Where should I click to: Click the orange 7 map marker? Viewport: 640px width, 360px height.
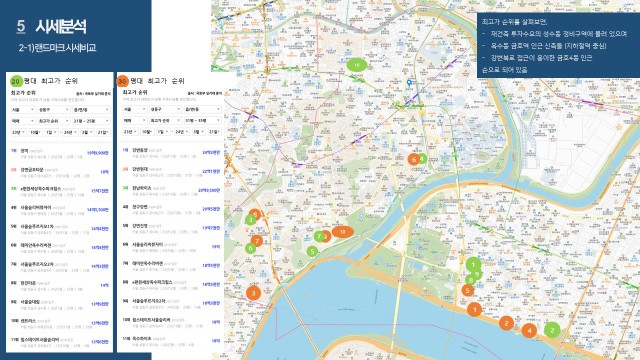point(257,241)
